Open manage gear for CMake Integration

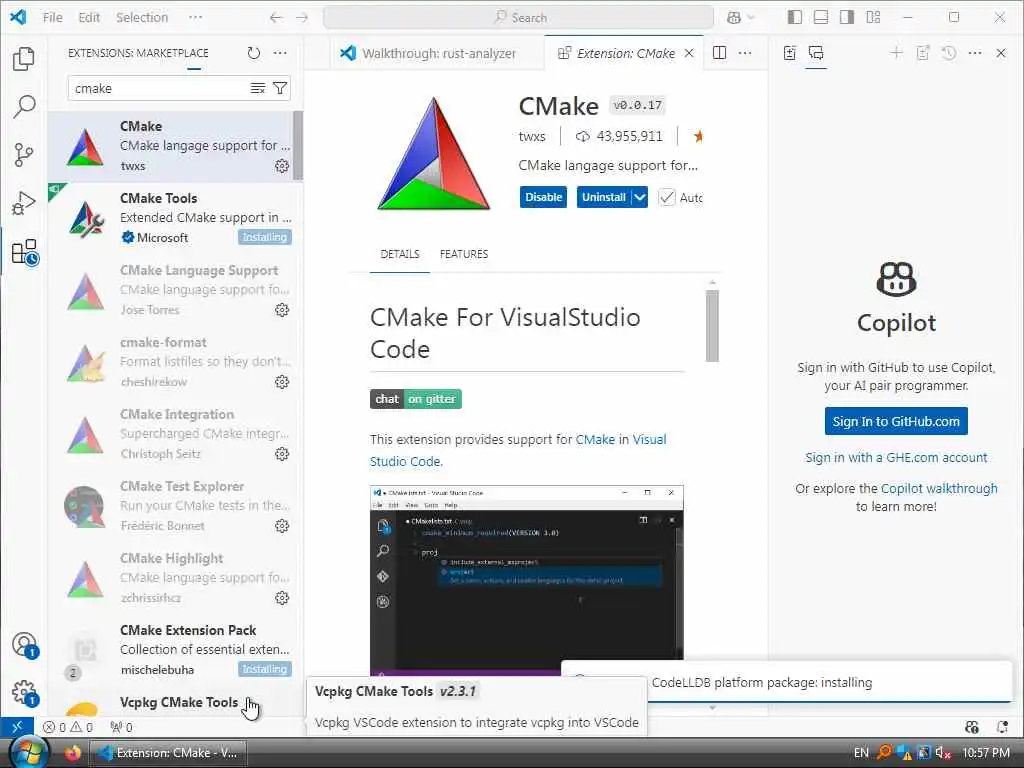pyautogui.click(x=282, y=453)
